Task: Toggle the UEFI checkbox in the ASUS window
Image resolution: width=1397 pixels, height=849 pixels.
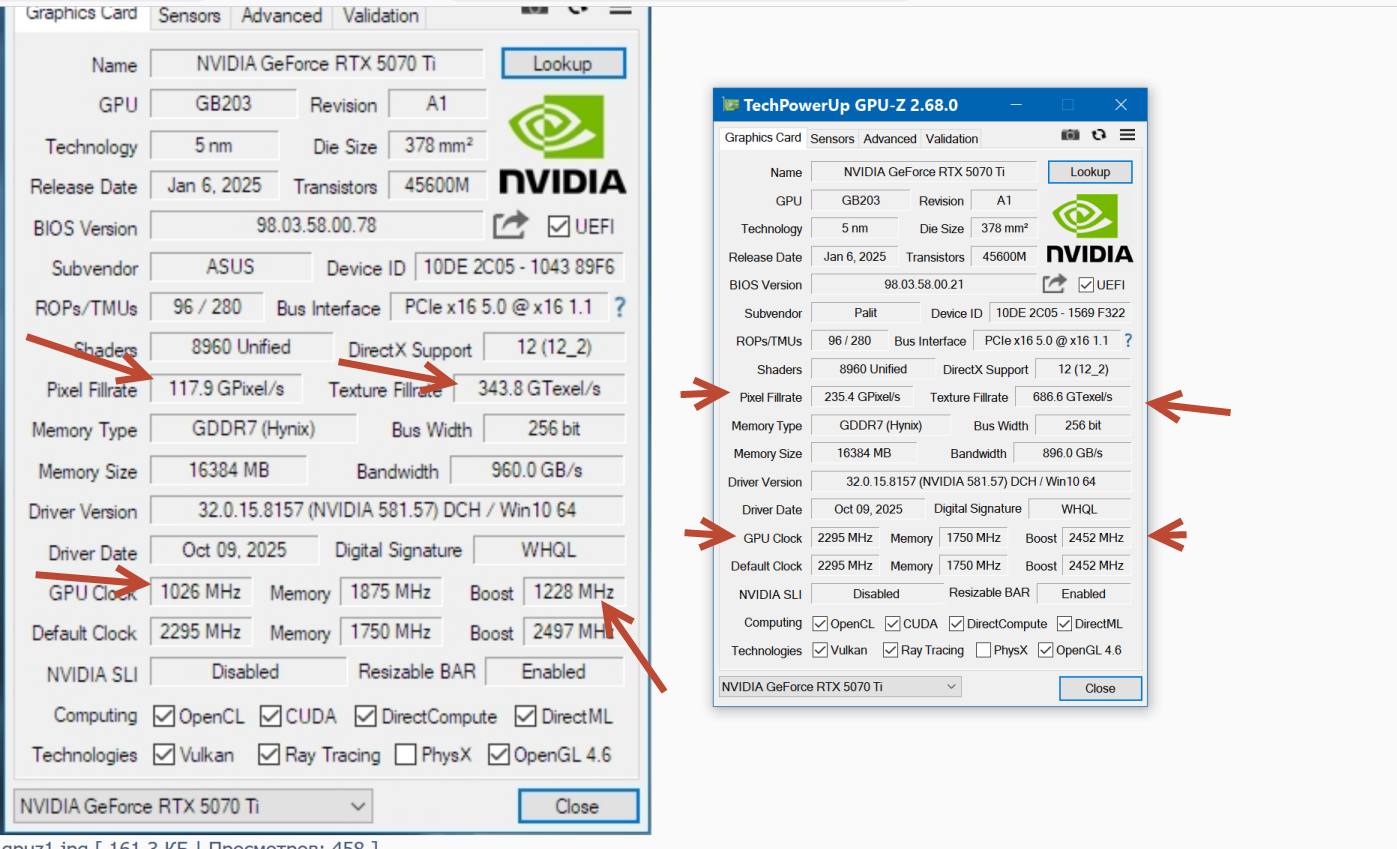Action: pyautogui.click(x=559, y=226)
